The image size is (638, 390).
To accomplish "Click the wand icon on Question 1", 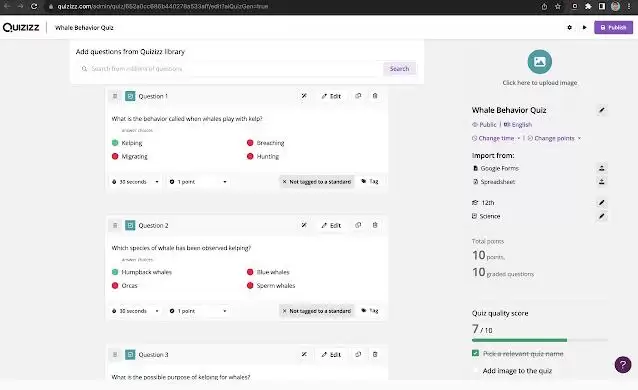I will (304, 96).
